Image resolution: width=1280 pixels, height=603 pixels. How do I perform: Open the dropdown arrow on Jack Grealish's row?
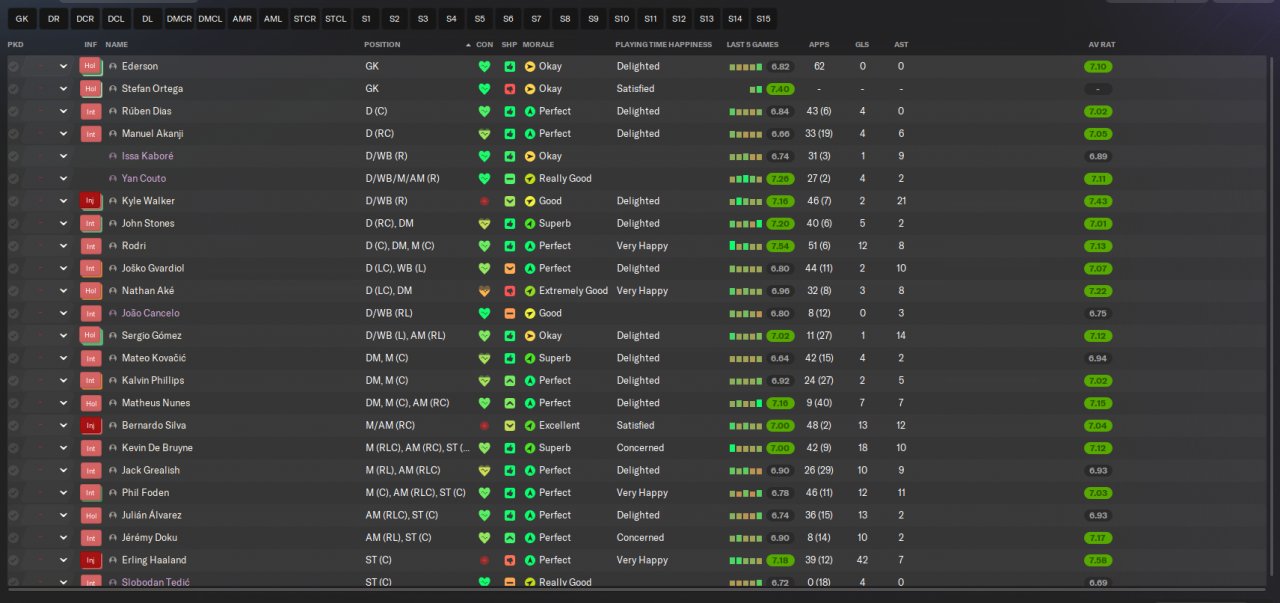64,470
